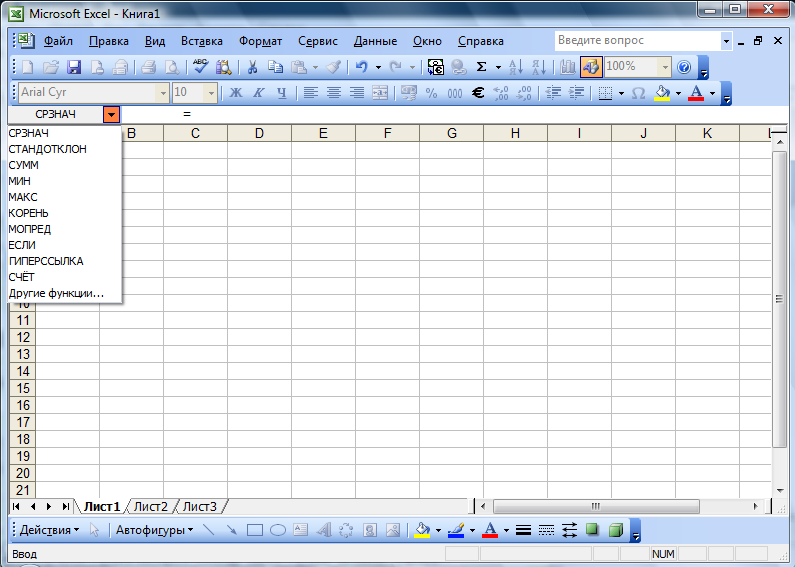Align text to the left
The height and width of the screenshot is (567, 795).
tap(310, 93)
